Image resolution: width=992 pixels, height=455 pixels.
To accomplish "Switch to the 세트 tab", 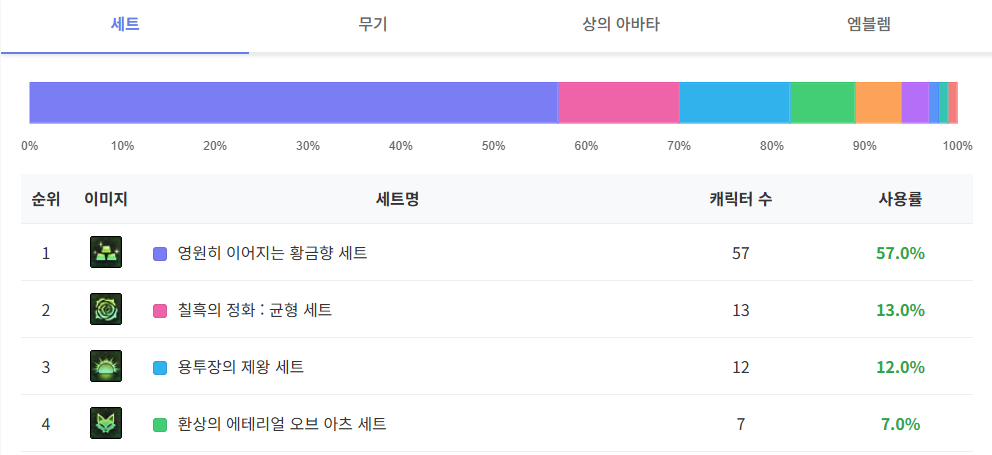I will [125, 24].
